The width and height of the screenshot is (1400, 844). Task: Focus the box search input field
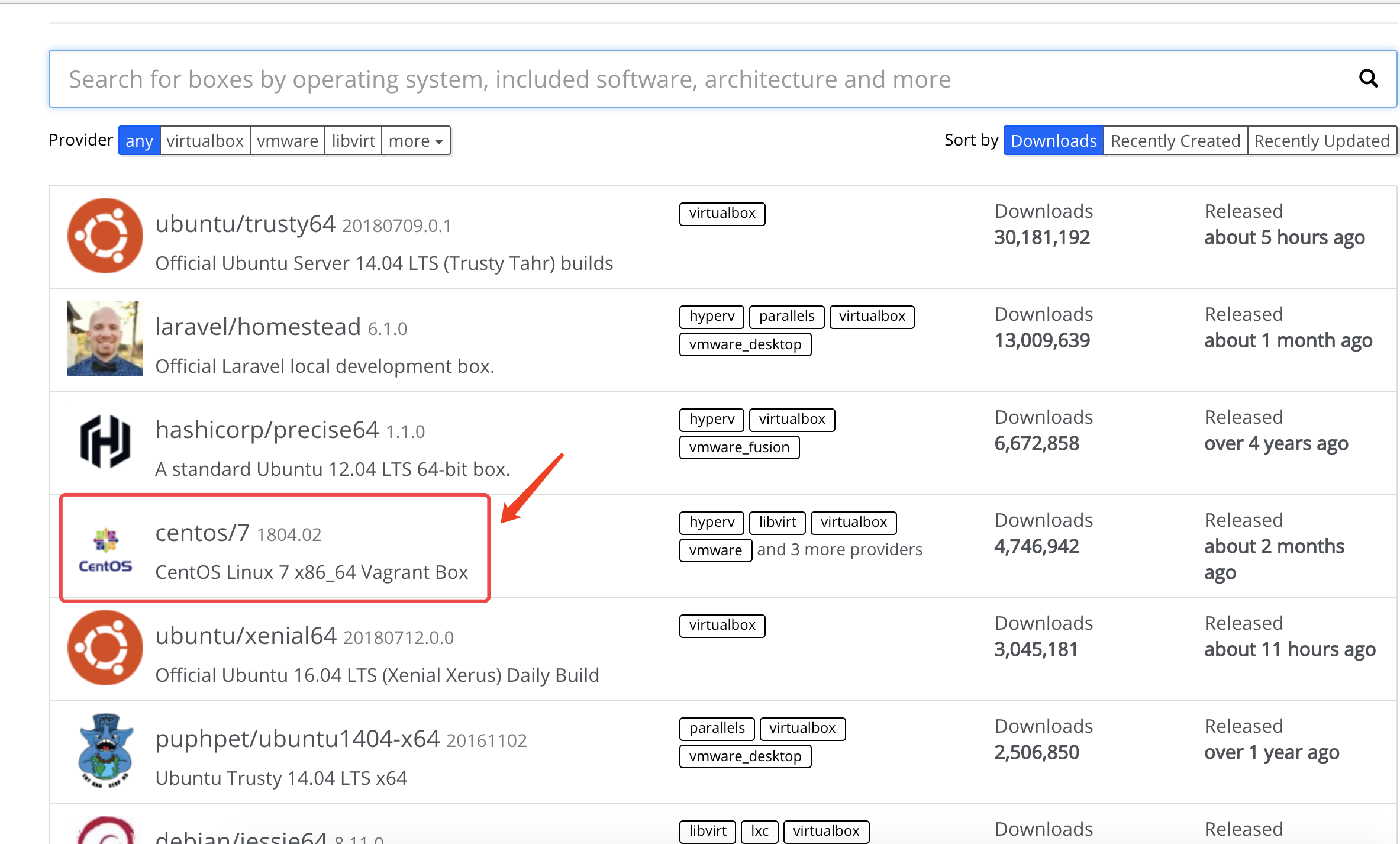click(723, 79)
